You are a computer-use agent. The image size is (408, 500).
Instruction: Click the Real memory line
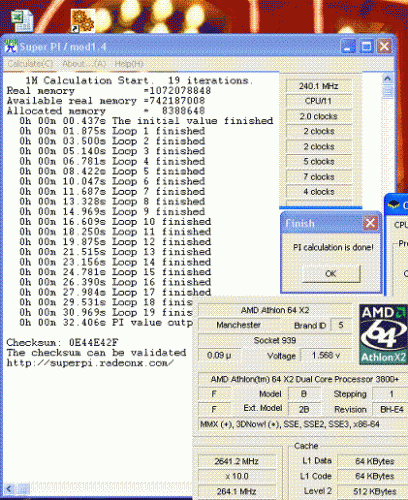tap(109, 91)
